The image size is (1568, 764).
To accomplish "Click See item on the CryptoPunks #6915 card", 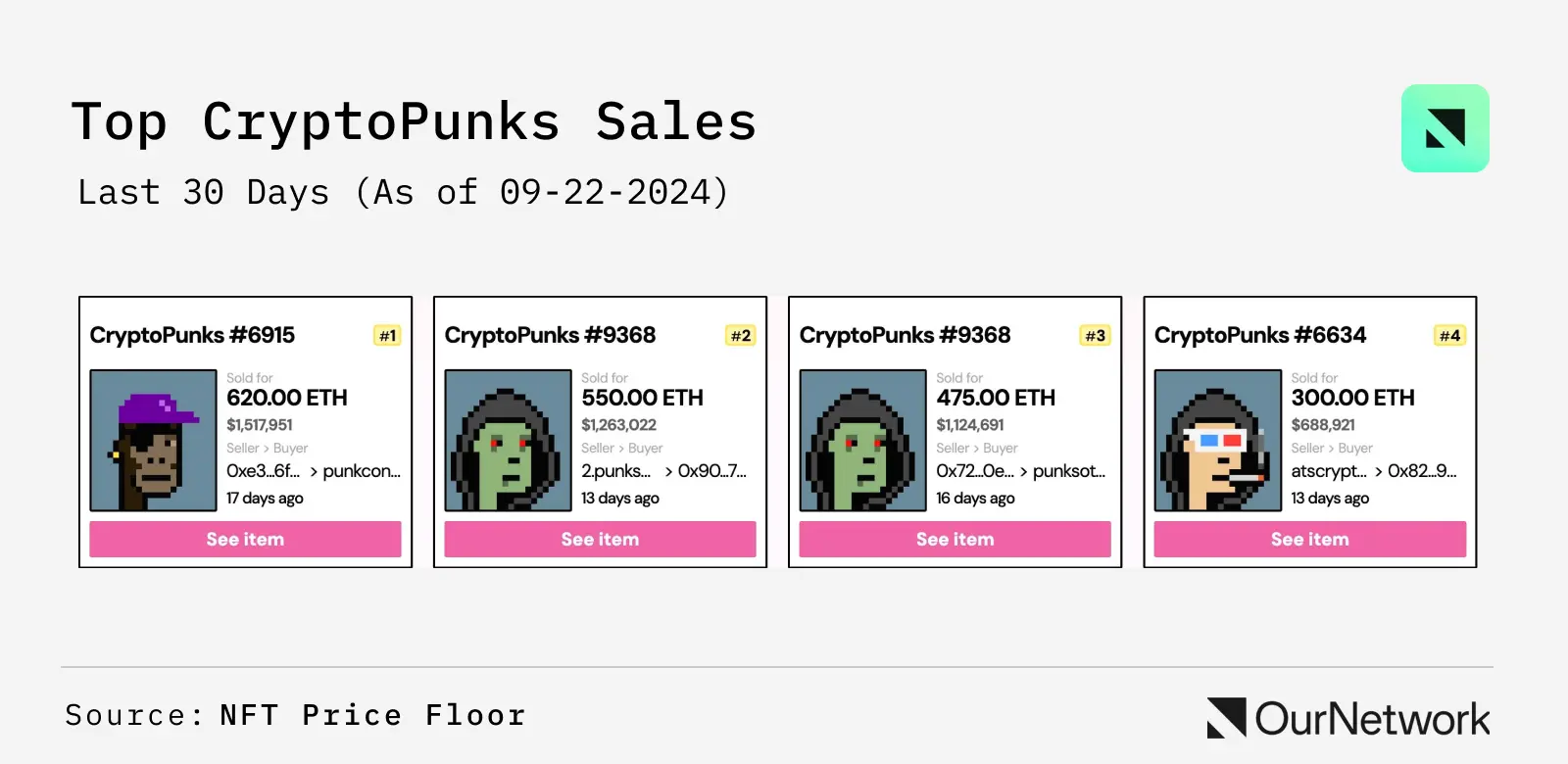I will (244, 539).
